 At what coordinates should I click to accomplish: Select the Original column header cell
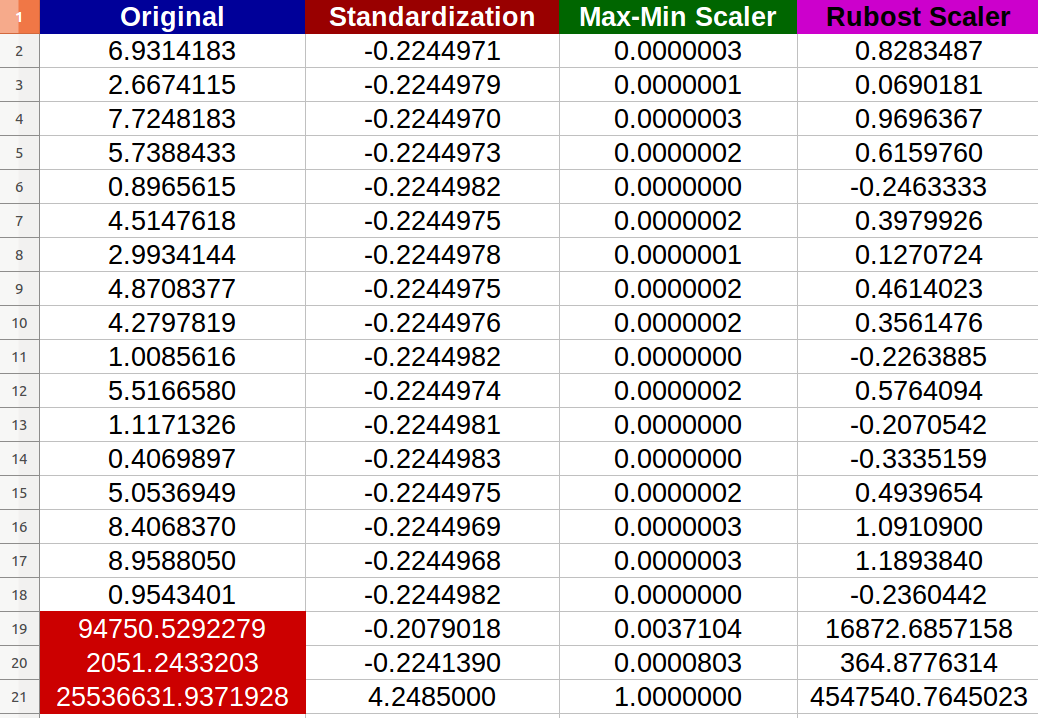coord(172,17)
